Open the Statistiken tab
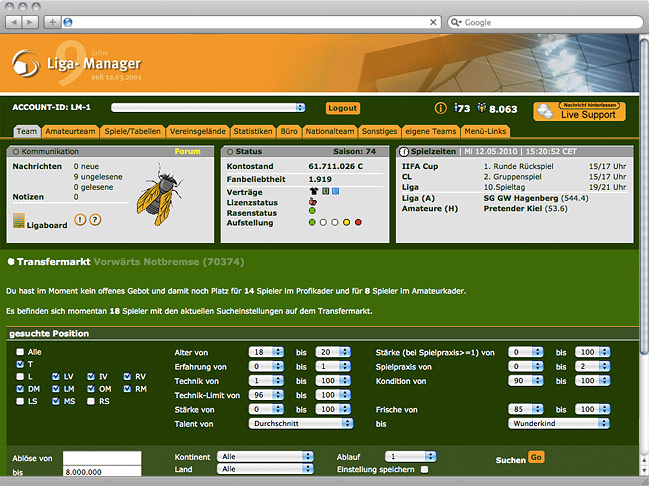 click(253, 131)
